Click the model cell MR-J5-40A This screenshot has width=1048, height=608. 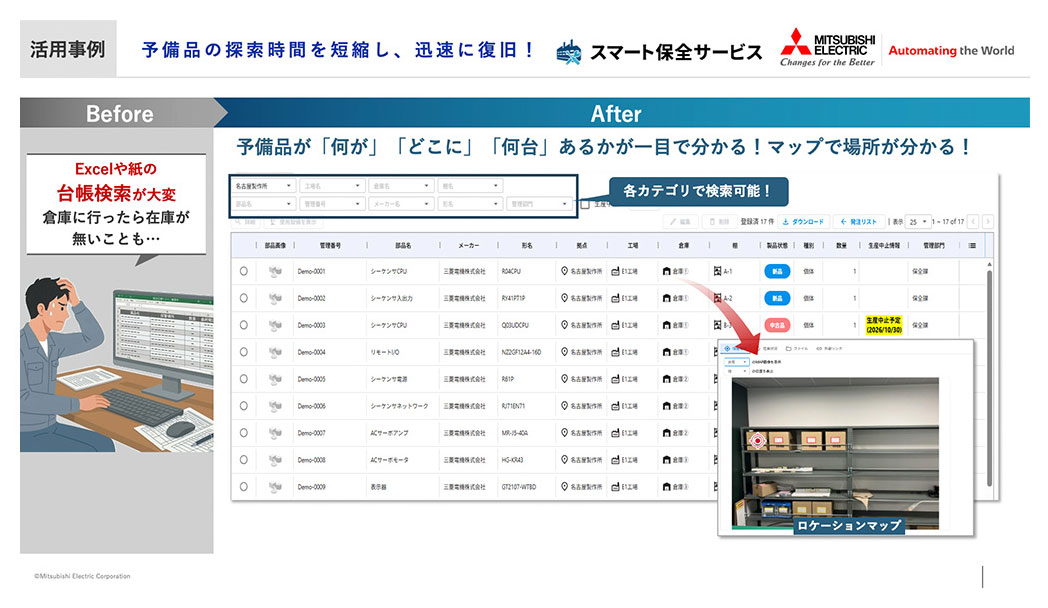coord(515,433)
